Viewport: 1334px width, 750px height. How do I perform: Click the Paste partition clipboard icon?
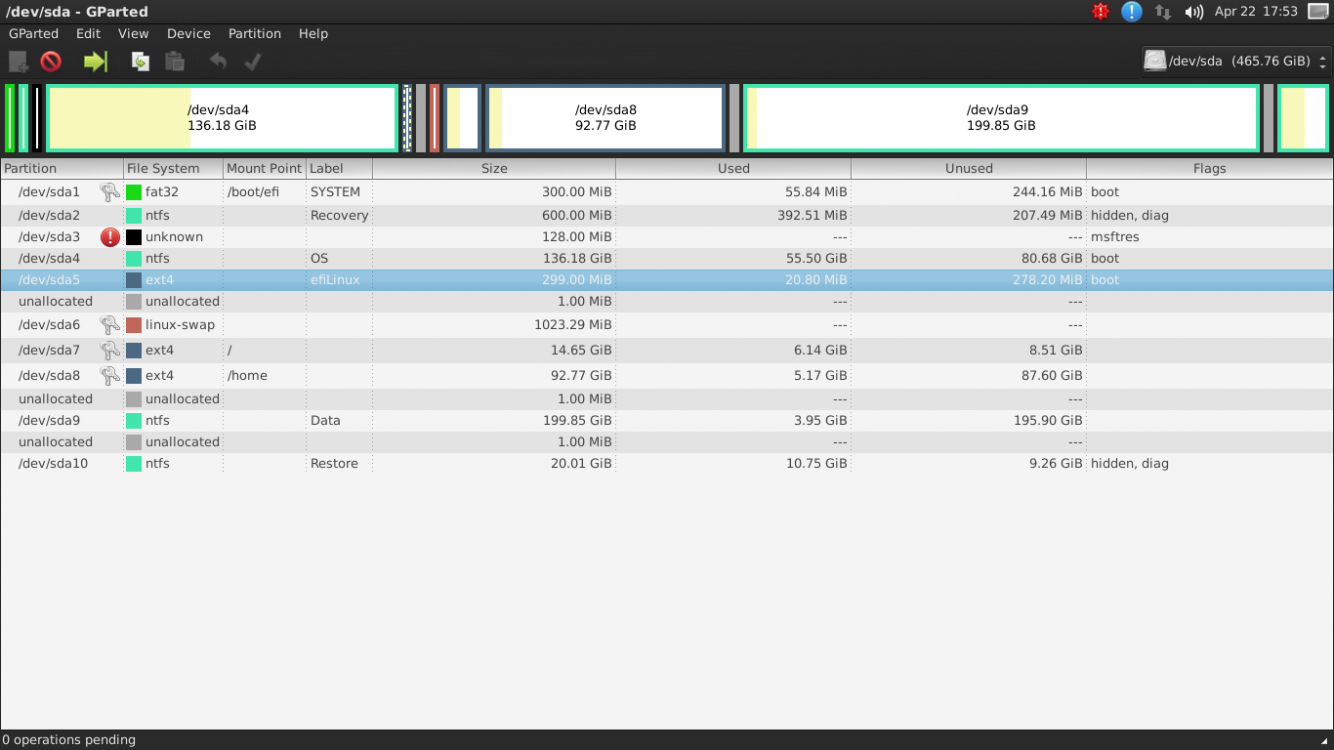click(175, 62)
